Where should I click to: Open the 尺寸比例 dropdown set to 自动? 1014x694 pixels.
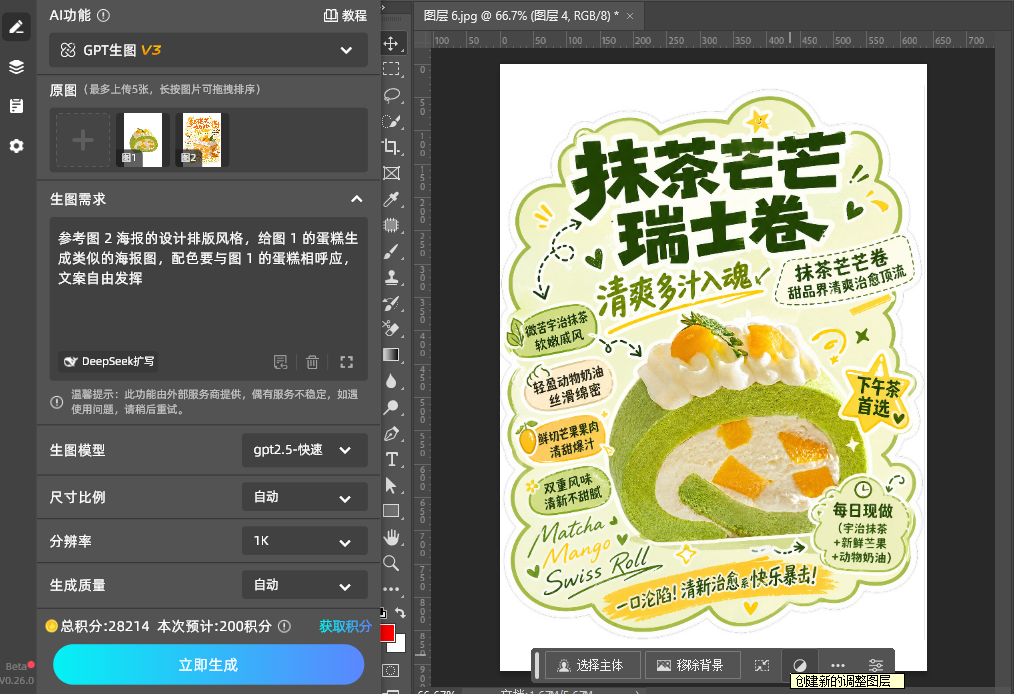(x=305, y=497)
